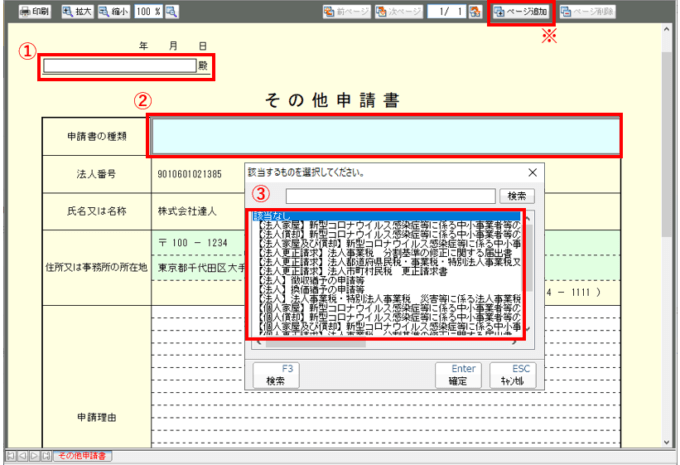Click the magnifier icon beside zoom percentage
Viewport: 680px width, 465px height.
(x=172, y=12)
